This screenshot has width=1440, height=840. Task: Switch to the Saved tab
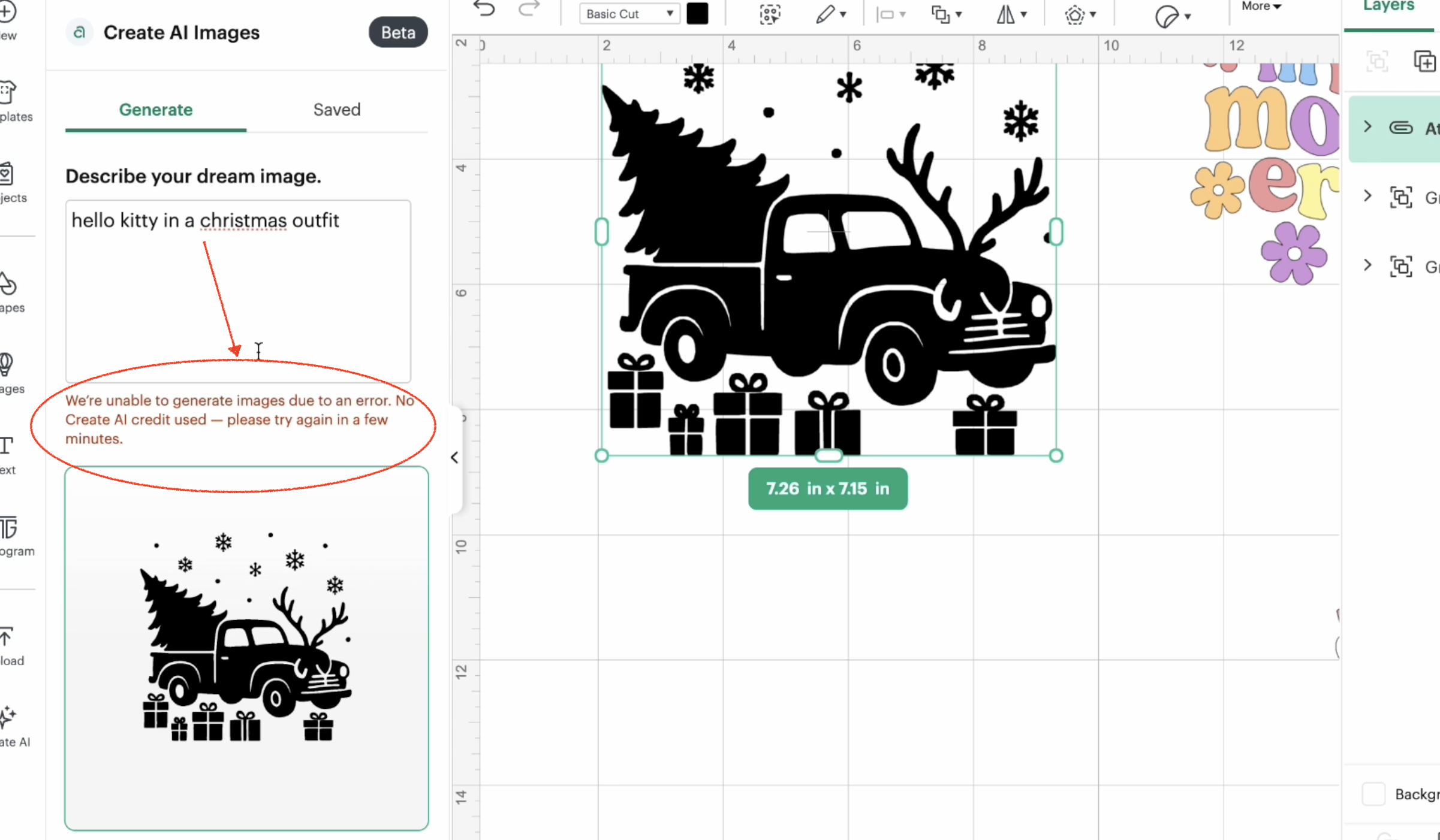click(336, 110)
